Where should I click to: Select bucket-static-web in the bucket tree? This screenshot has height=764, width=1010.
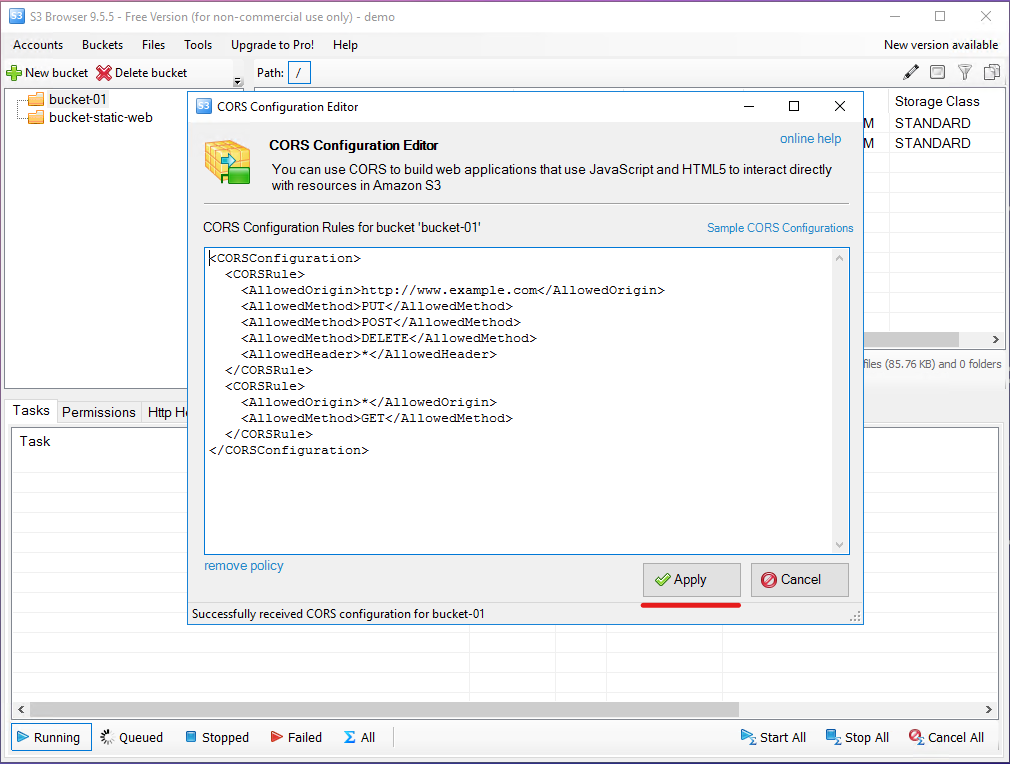tap(100, 117)
